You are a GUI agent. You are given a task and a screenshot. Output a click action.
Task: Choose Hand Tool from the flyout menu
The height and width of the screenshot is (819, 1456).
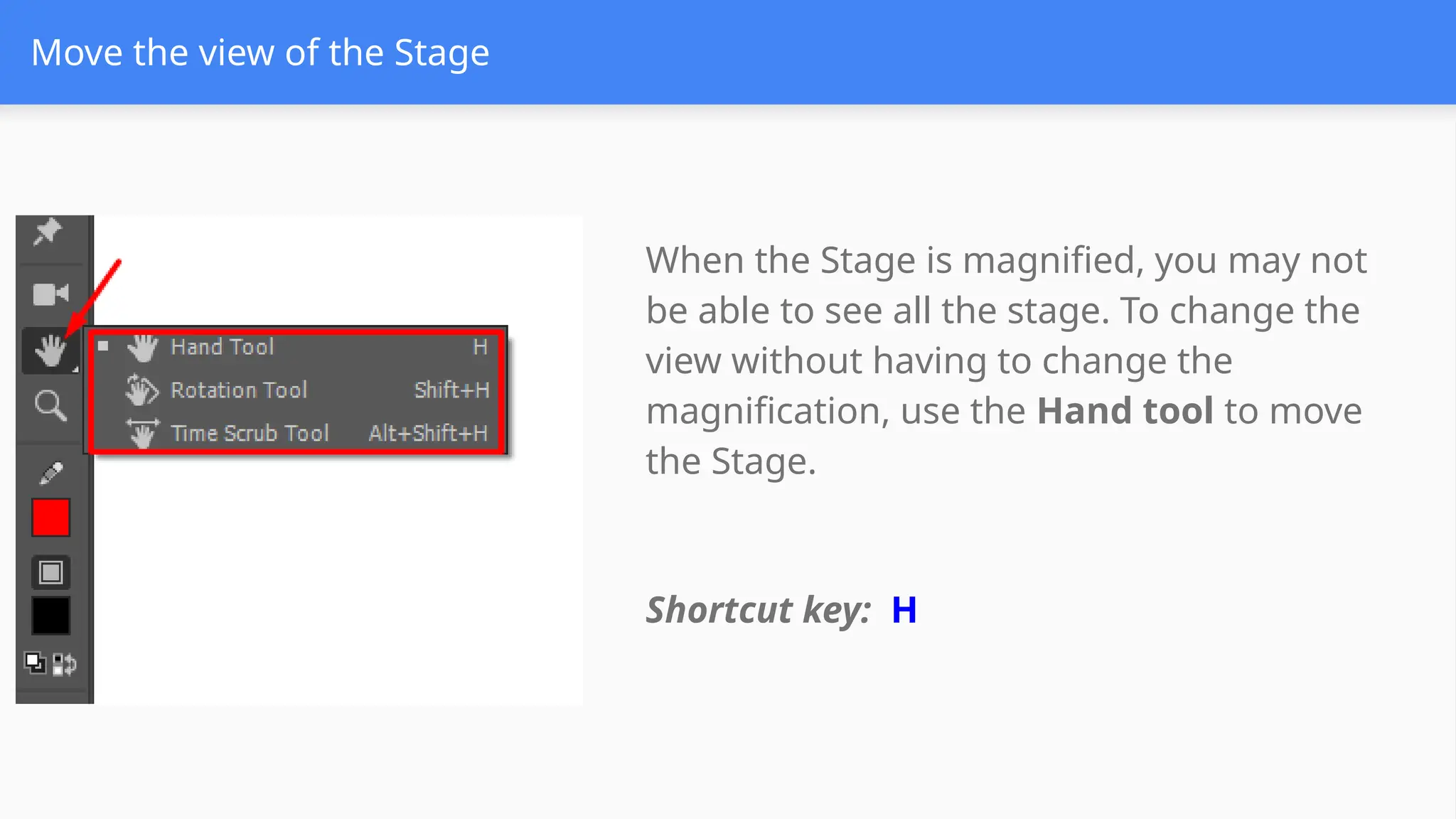[x=222, y=347]
